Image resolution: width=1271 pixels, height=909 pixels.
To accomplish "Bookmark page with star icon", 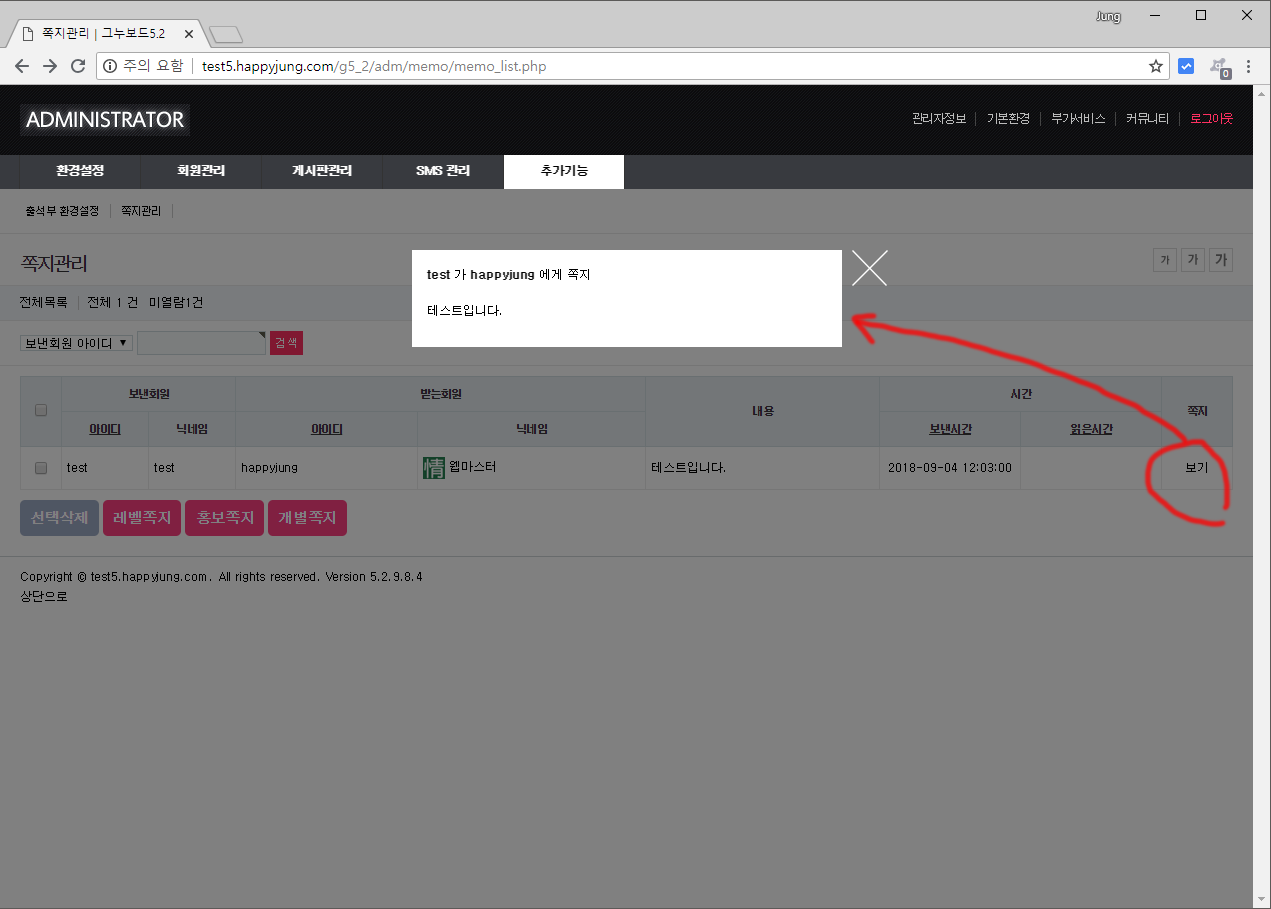I will tap(1156, 67).
